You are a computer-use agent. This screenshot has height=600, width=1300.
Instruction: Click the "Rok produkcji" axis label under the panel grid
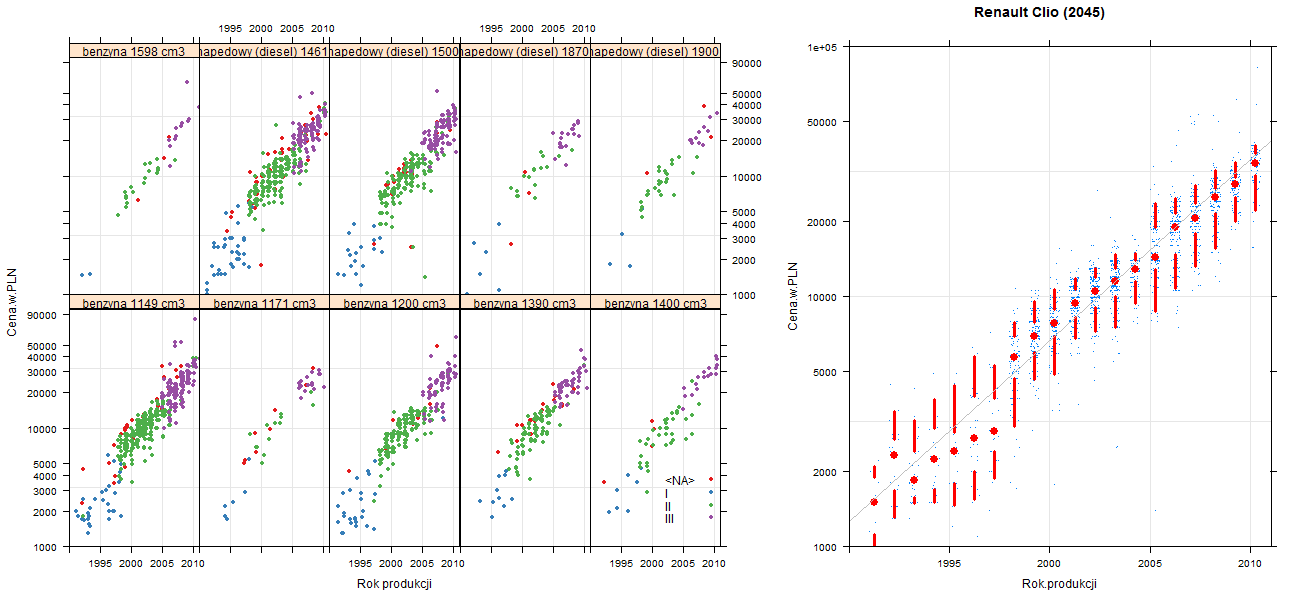point(394,585)
